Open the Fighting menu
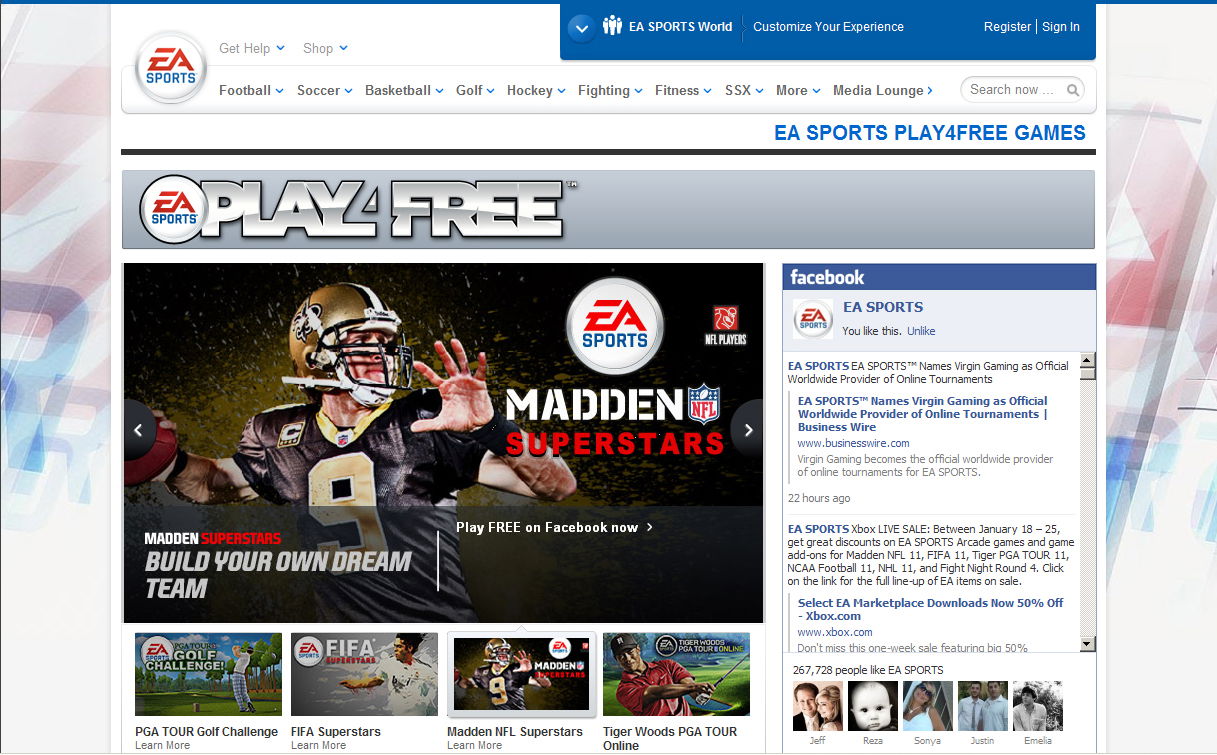The width and height of the screenshot is (1217, 755). (x=610, y=90)
